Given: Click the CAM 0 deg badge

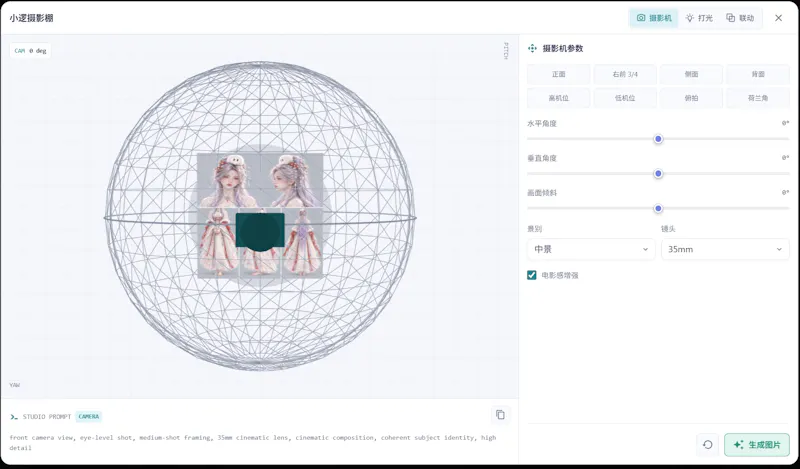Looking at the screenshot, I should (x=30, y=51).
